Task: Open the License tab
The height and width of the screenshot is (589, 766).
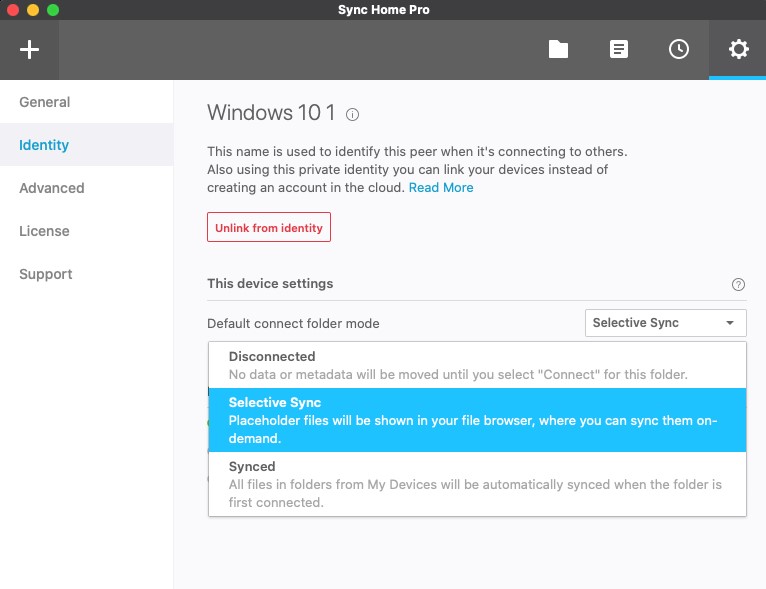Action: (x=86, y=231)
